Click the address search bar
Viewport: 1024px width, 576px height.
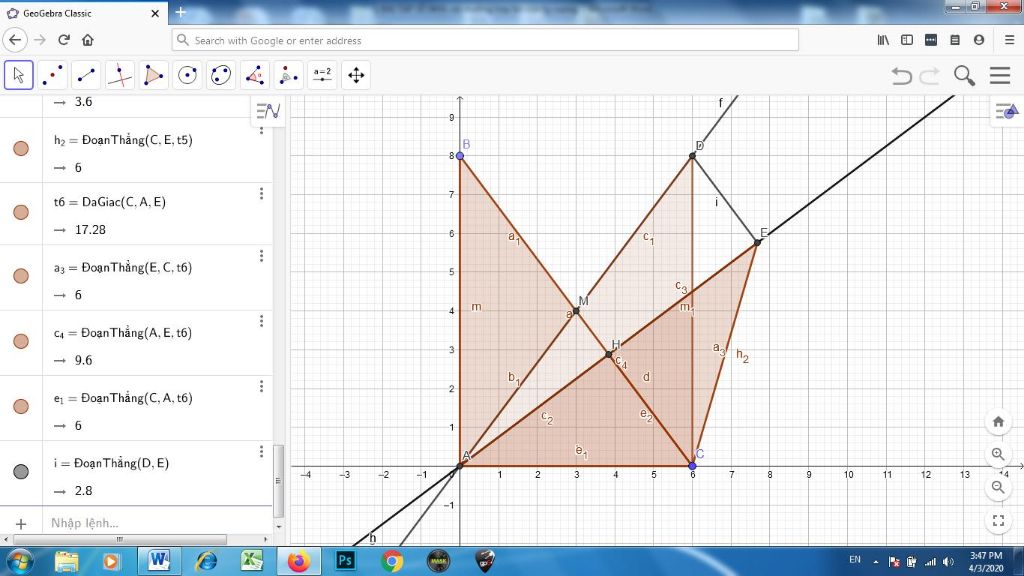(x=485, y=40)
